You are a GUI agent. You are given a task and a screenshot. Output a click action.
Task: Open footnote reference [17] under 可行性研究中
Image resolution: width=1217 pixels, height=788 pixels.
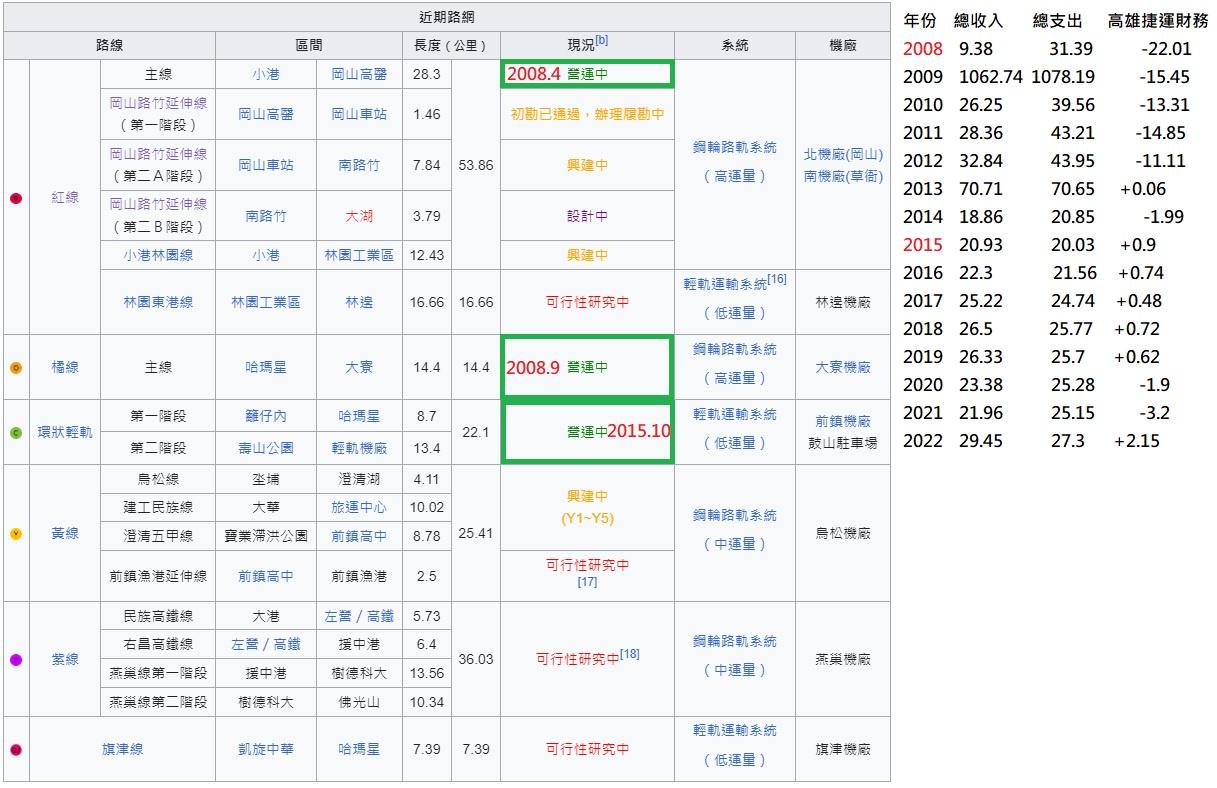587,581
